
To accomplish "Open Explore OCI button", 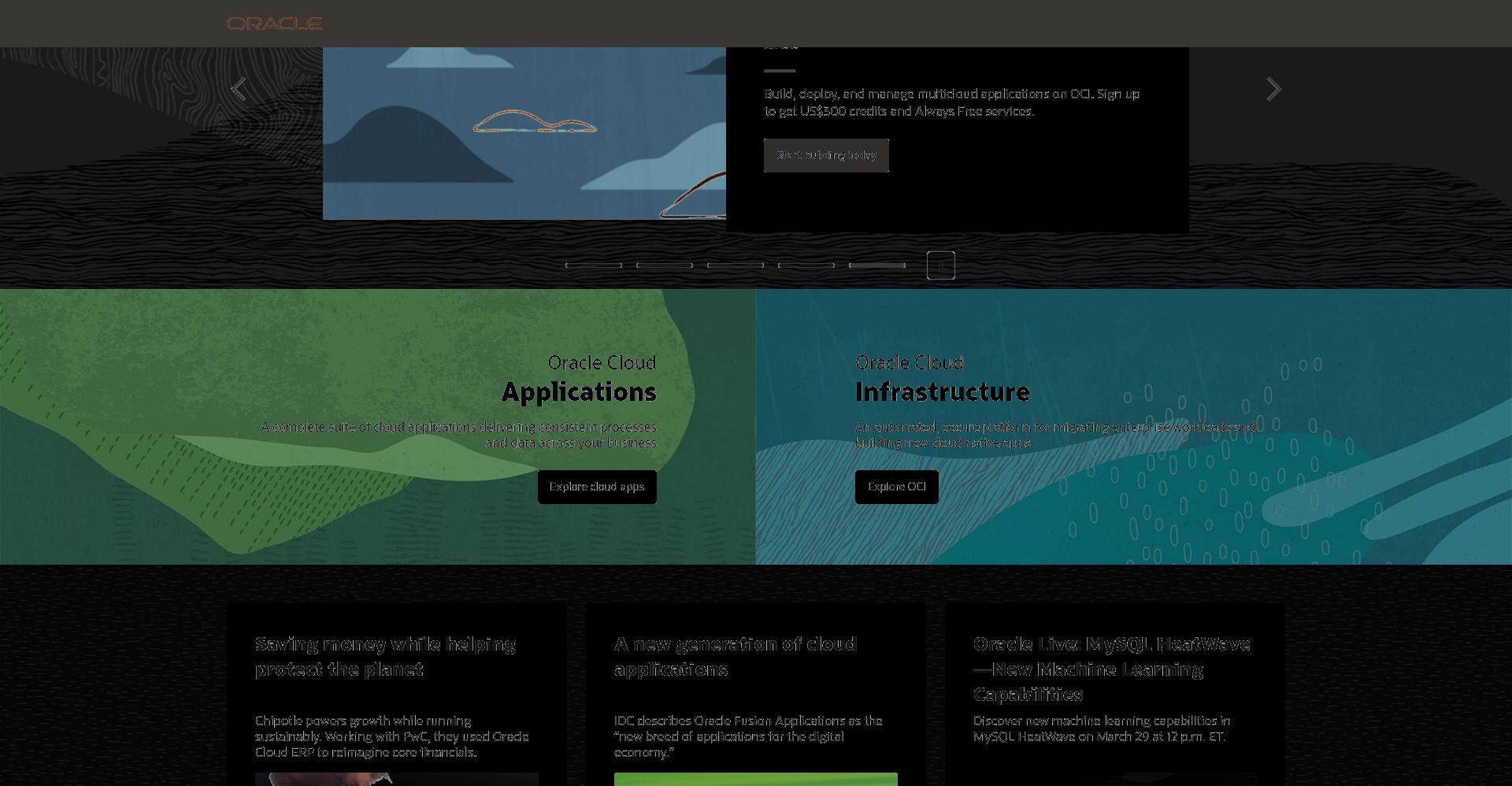I will pyautogui.click(x=897, y=487).
